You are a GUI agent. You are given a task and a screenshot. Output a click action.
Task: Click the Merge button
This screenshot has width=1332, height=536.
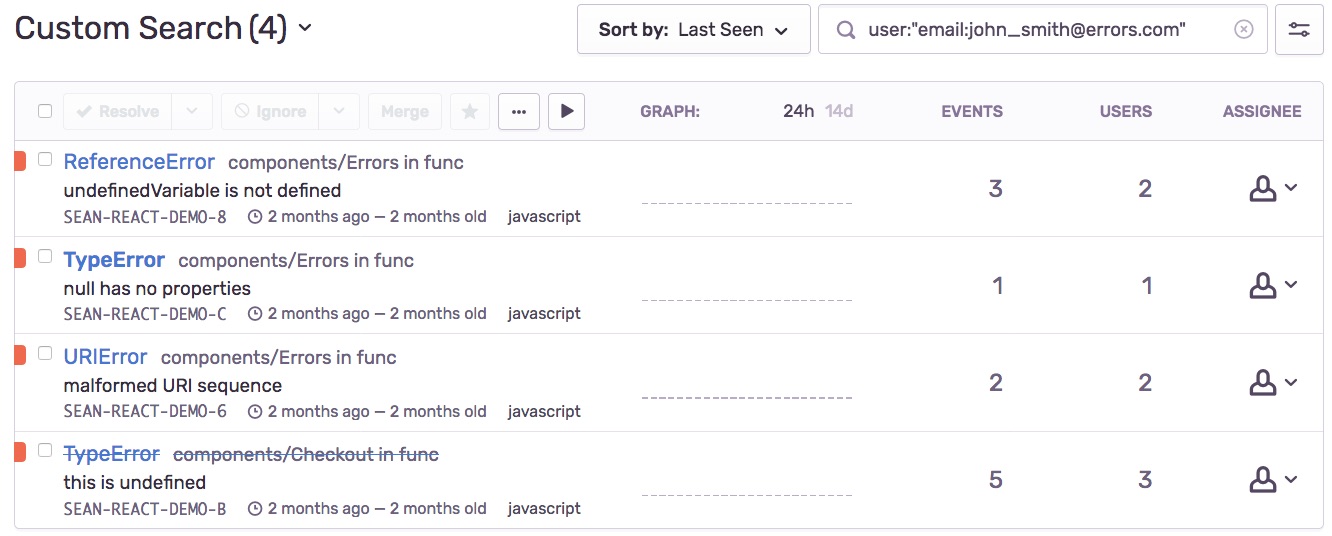[404, 112]
